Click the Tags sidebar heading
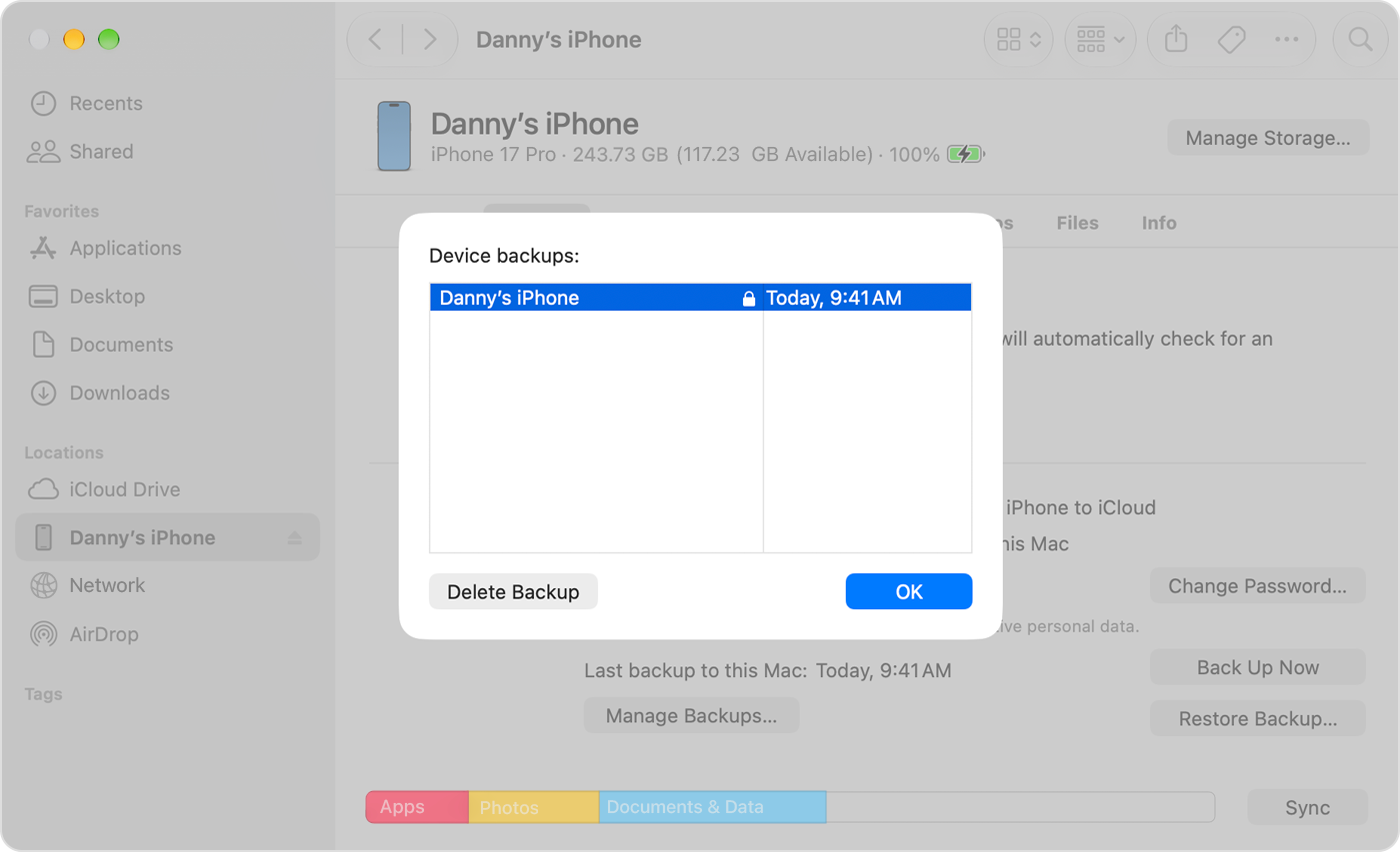This screenshot has height=852, width=1400. coord(43,694)
